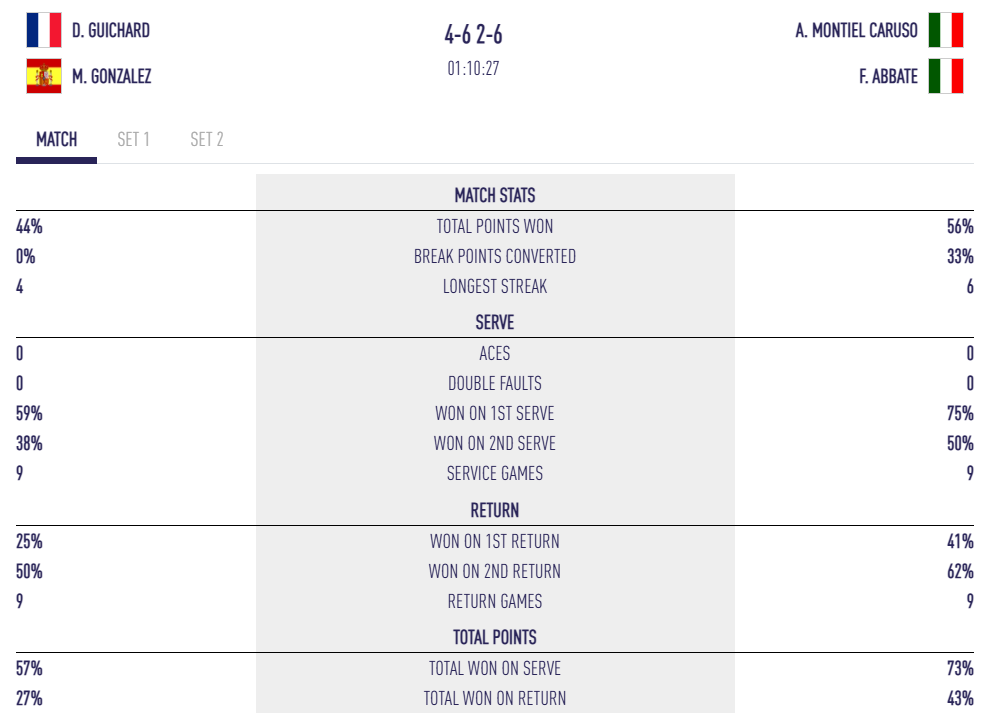This screenshot has height=727, width=992.
Task: Click the 4-6 2-6 match score
Action: coord(474,35)
